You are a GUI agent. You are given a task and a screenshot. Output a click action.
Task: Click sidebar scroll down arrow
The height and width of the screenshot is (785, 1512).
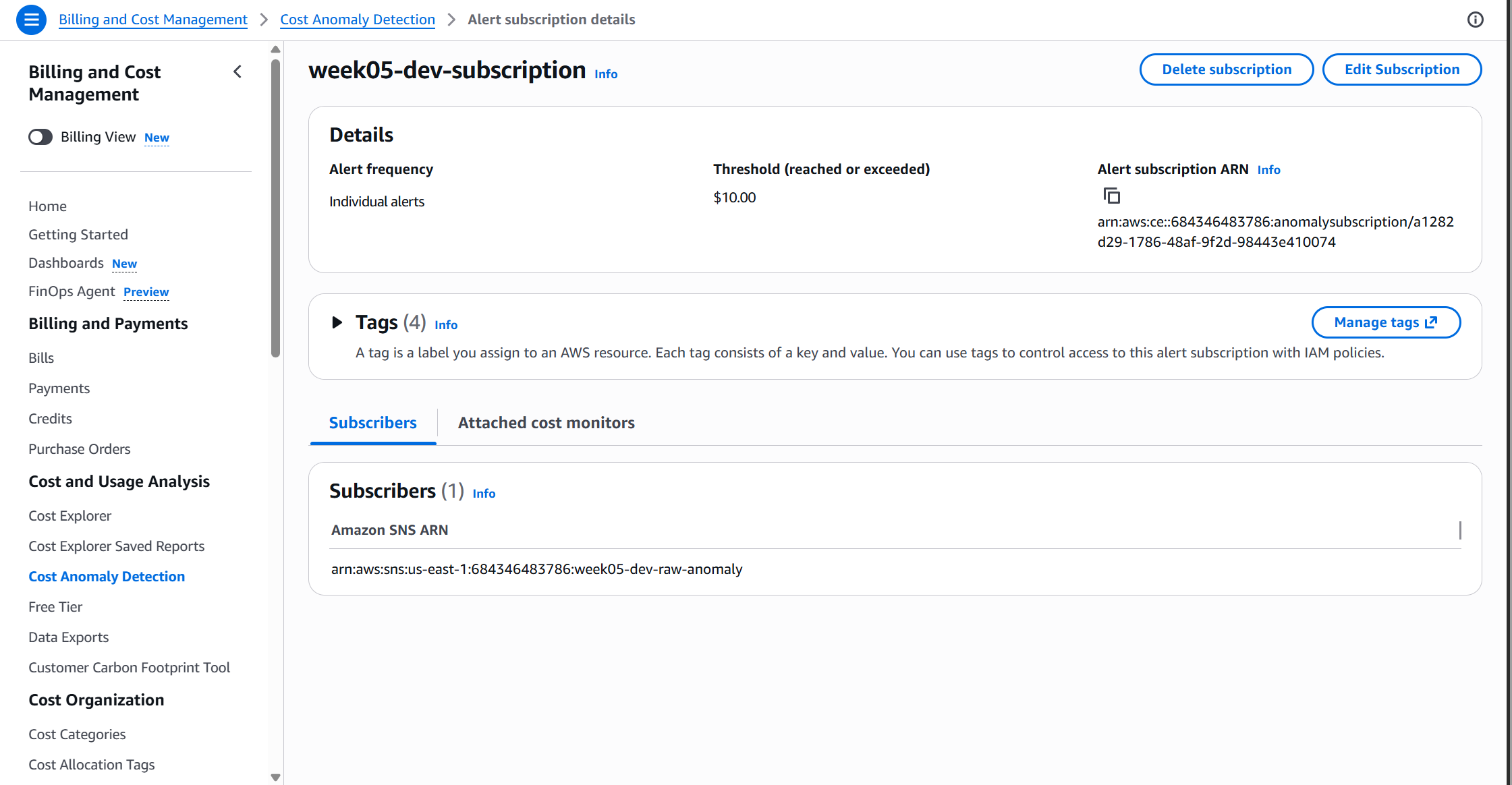[275, 778]
